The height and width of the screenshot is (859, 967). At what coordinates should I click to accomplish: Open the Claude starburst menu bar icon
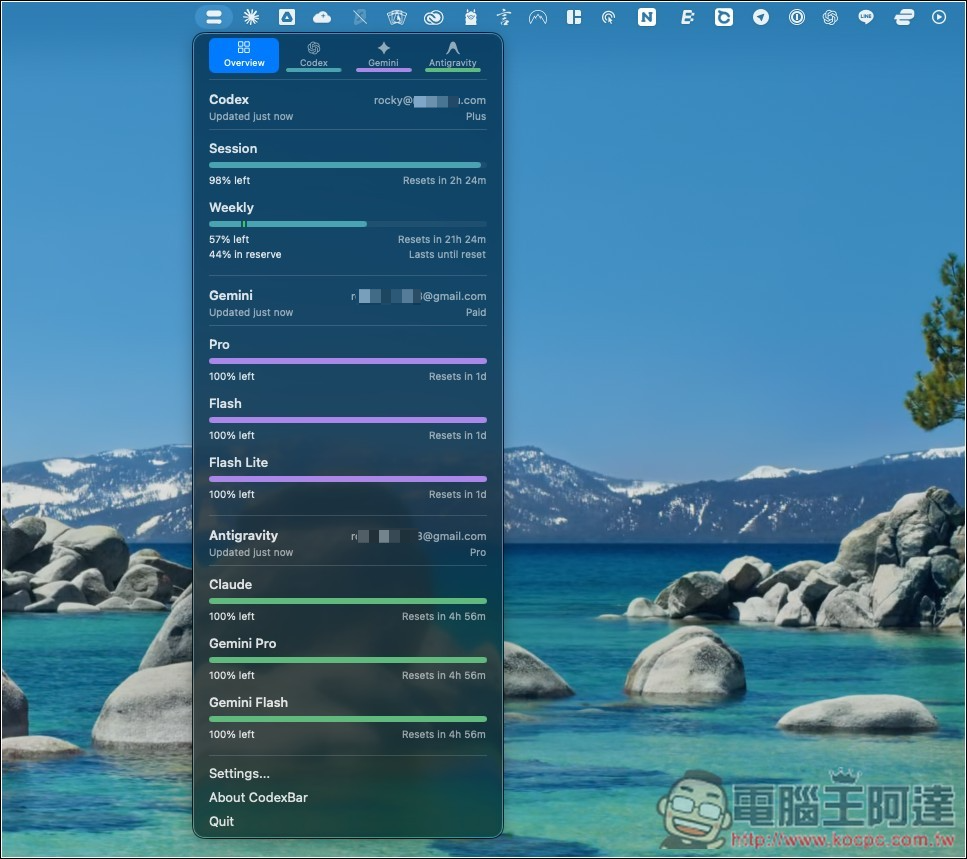tap(251, 17)
